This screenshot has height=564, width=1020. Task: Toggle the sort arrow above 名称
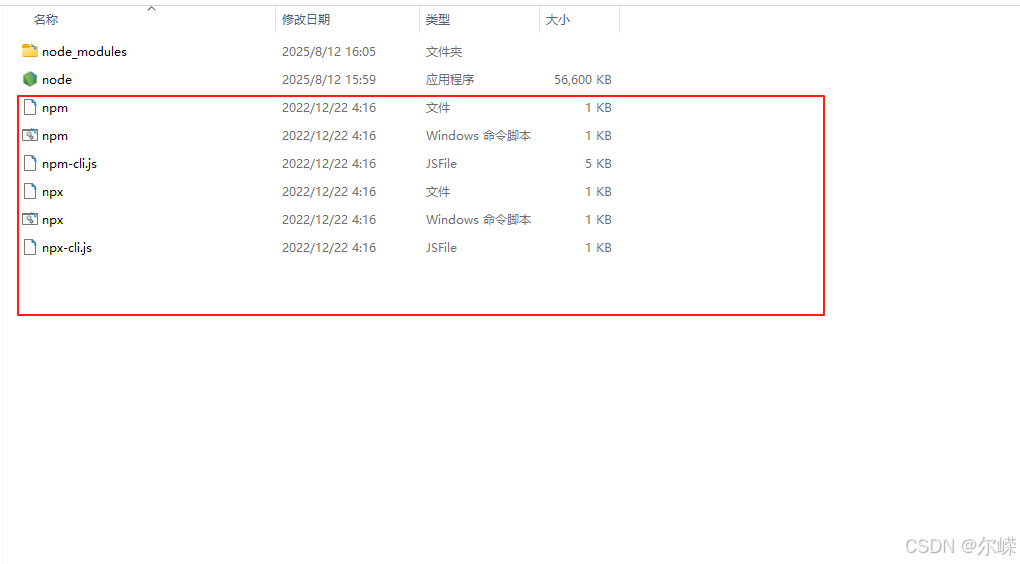point(152,8)
